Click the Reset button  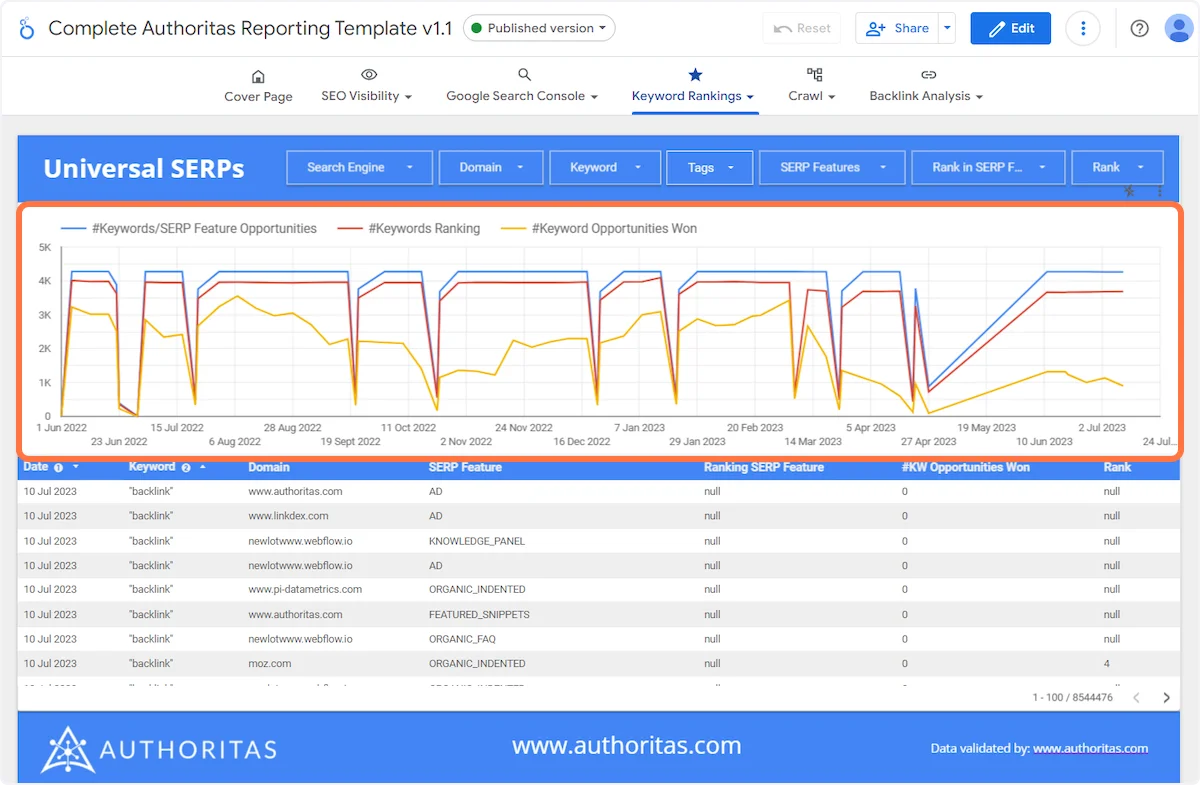(x=802, y=28)
